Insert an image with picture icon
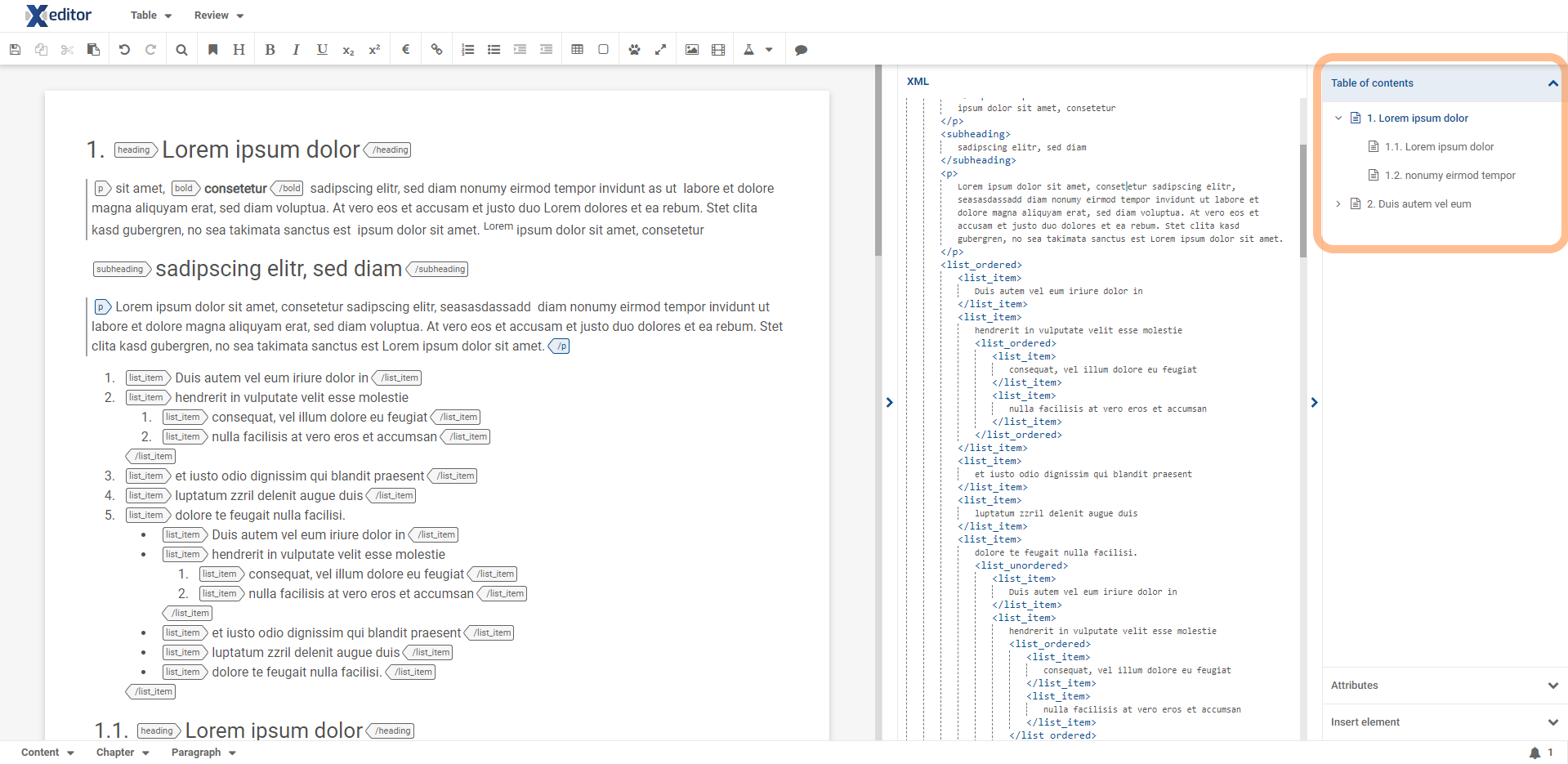 tap(691, 50)
